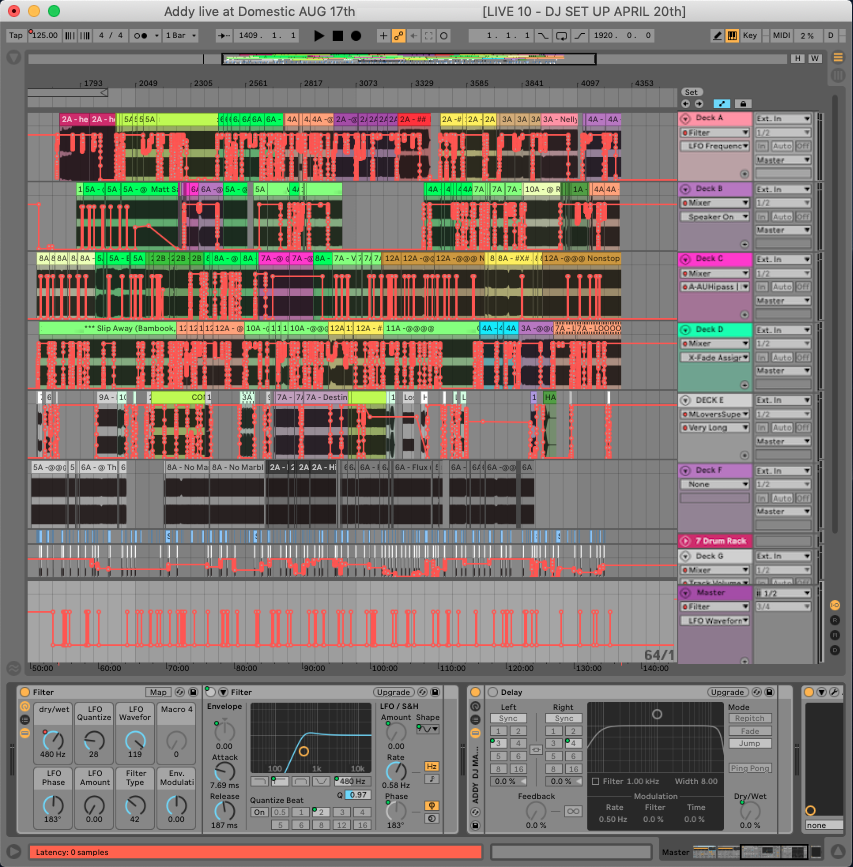Toggle Draw Mode pencil
Screen dimensions: 853x867
(717, 35)
